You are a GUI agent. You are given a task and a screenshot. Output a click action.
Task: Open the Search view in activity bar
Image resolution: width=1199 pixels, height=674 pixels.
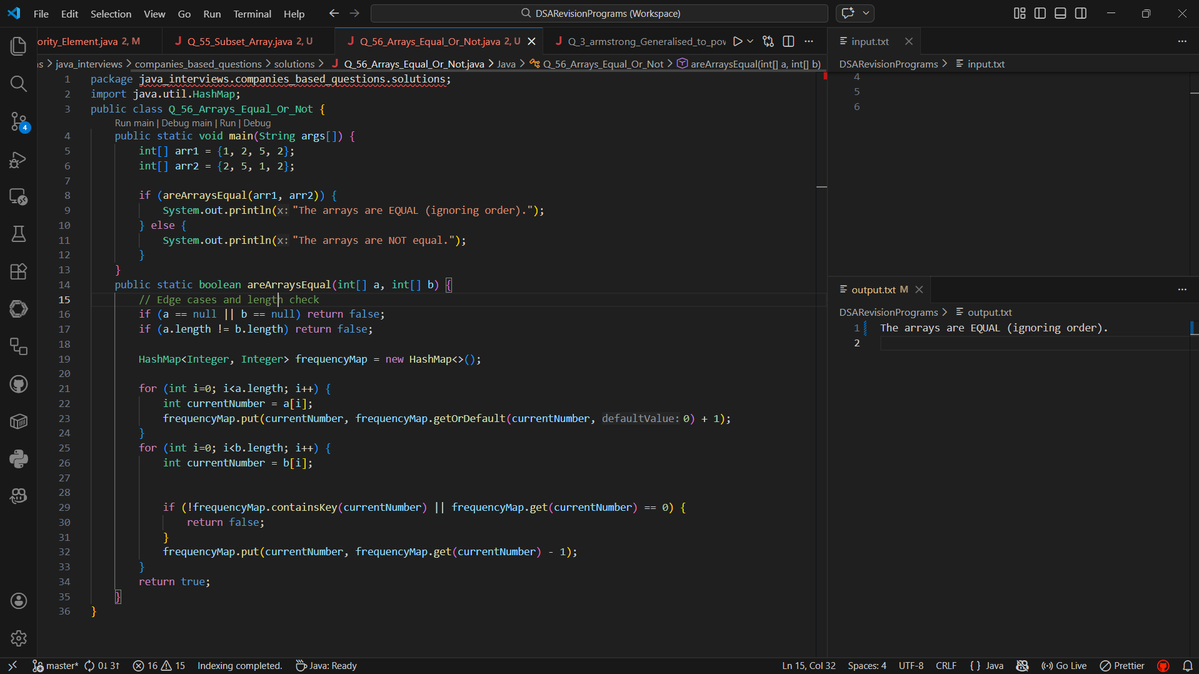click(18, 83)
